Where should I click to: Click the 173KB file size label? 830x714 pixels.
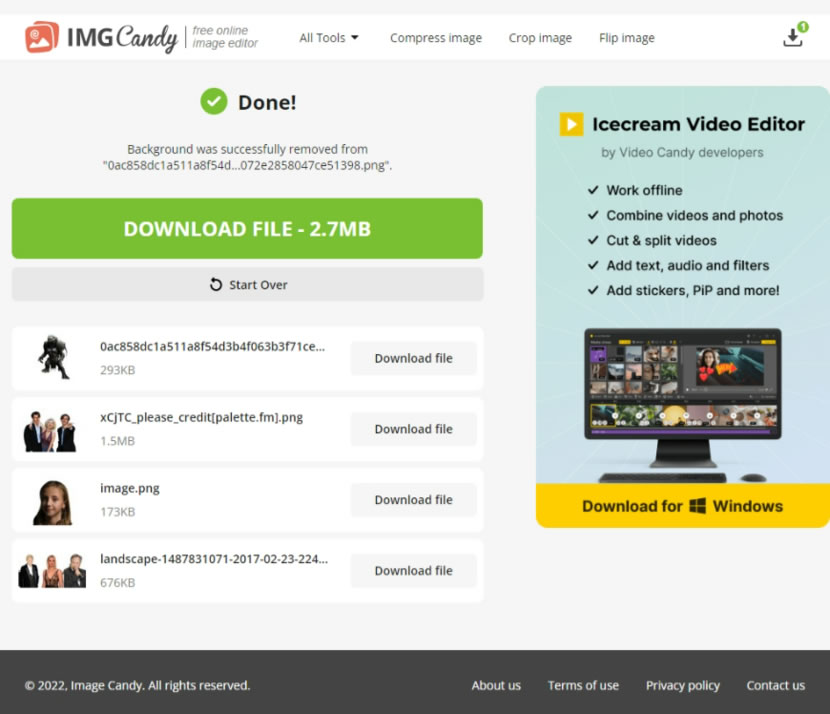click(x=118, y=512)
